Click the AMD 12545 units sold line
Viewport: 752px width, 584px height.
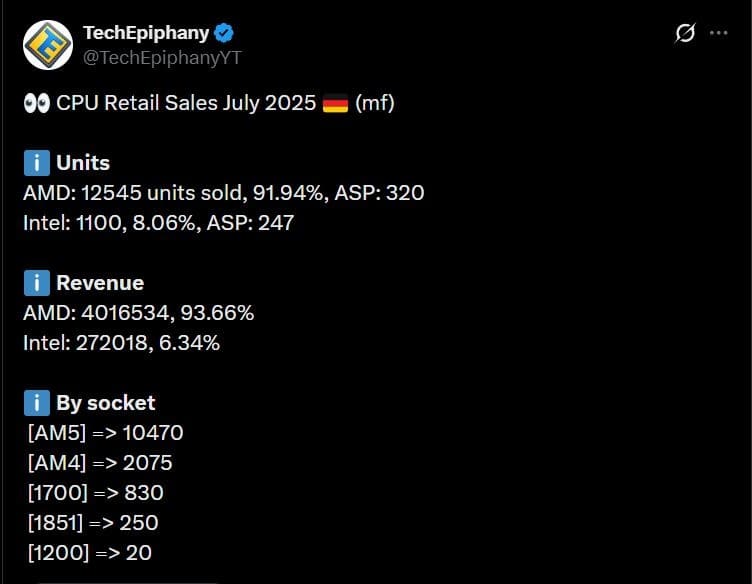(223, 193)
